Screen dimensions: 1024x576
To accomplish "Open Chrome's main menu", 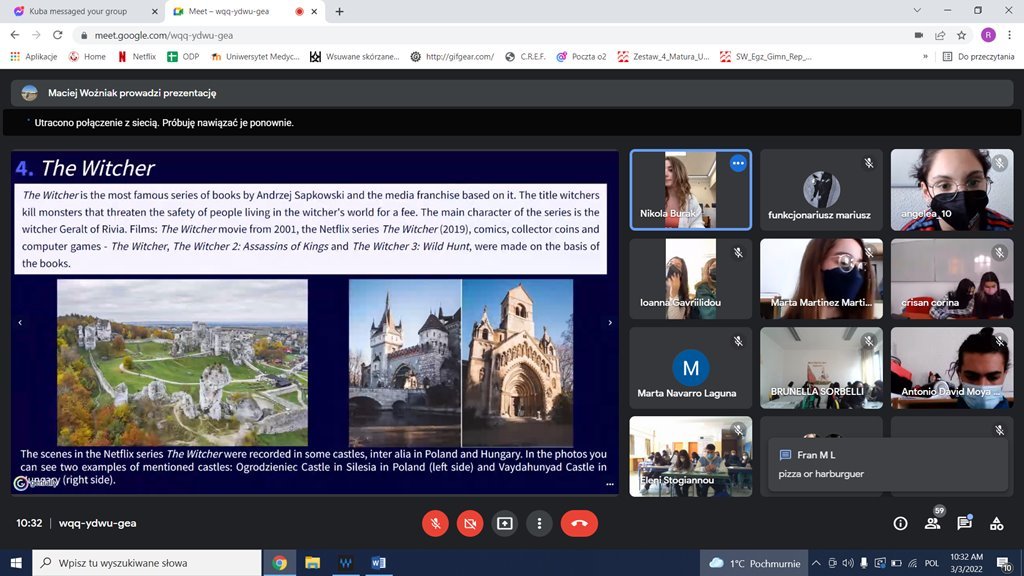I will point(1010,35).
